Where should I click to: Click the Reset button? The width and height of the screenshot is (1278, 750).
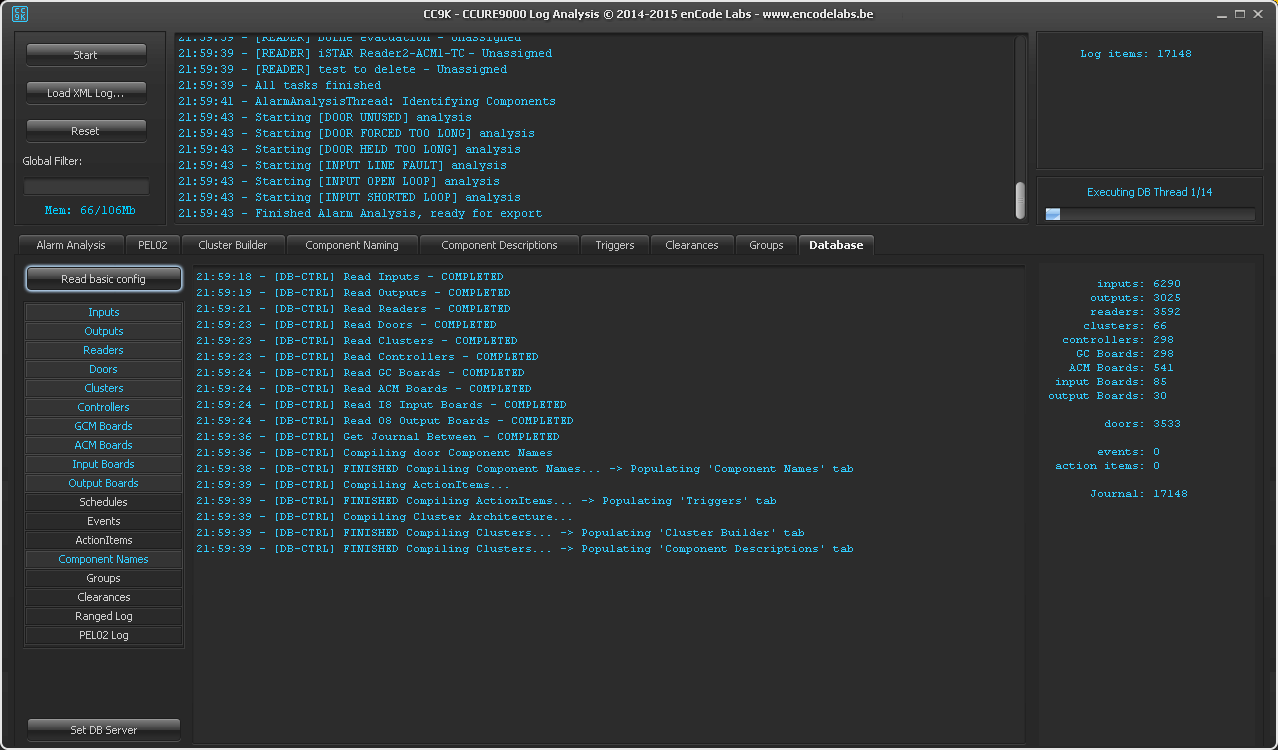(86, 131)
